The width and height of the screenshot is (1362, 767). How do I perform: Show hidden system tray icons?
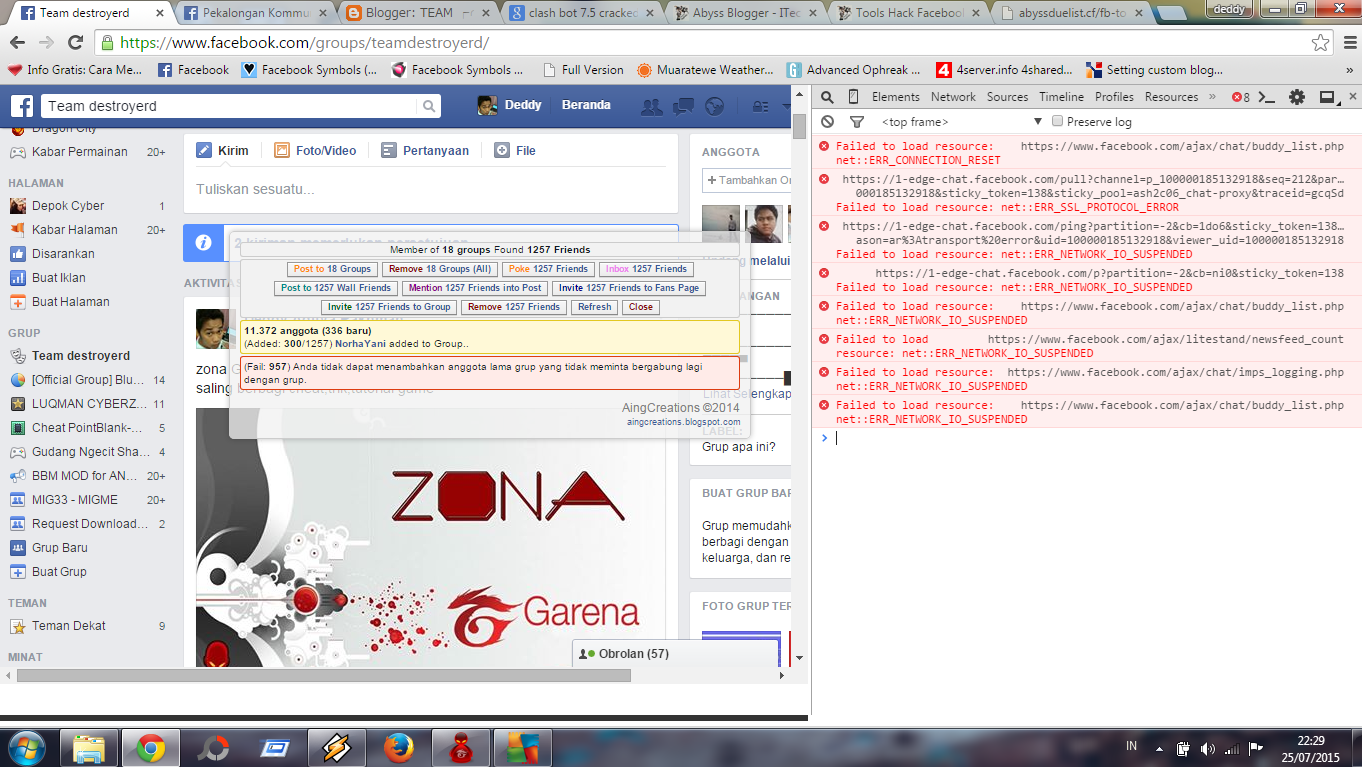click(1157, 748)
